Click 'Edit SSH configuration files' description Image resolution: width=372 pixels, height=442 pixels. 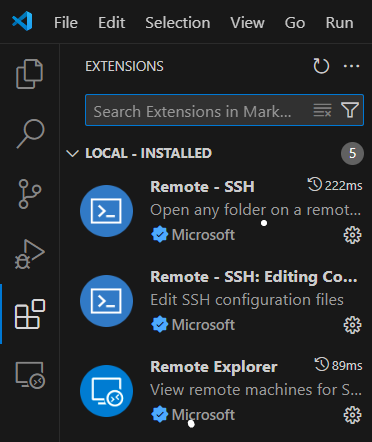(247, 300)
